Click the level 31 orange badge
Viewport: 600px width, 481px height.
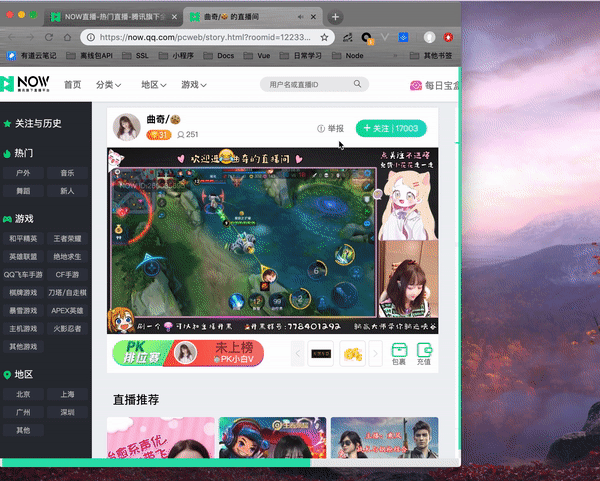(x=159, y=135)
